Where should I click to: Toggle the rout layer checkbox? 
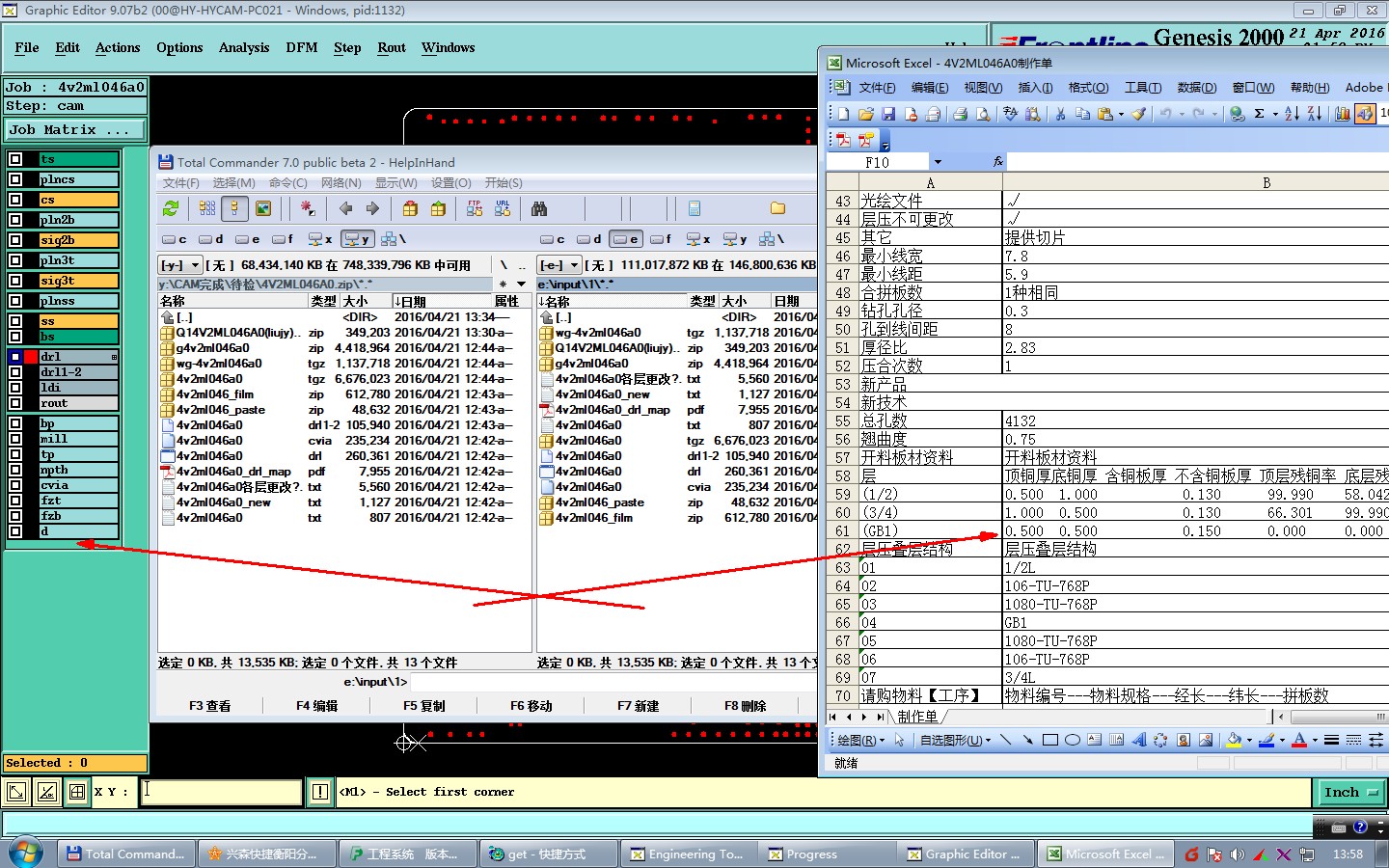[x=15, y=403]
